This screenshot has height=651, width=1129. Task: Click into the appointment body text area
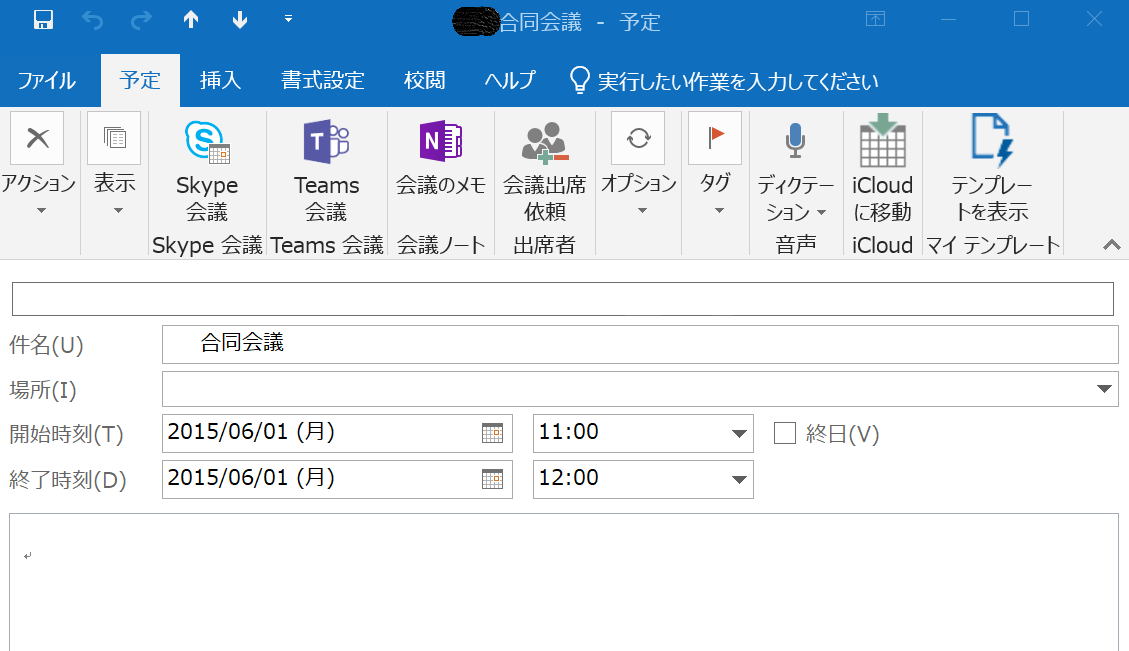pyautogui.click(x=564, y=583)
